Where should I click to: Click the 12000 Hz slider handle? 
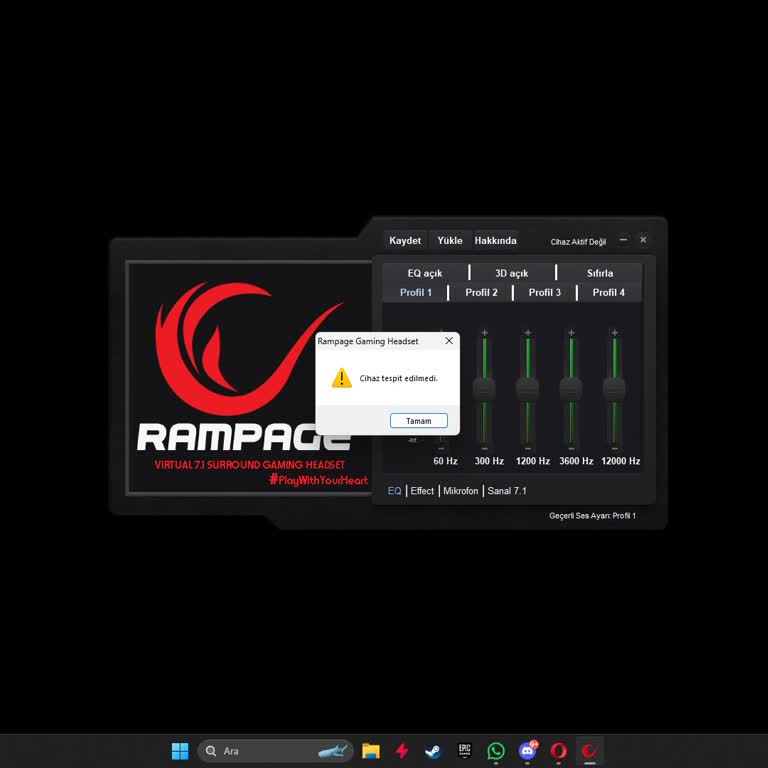pos(614,389)
